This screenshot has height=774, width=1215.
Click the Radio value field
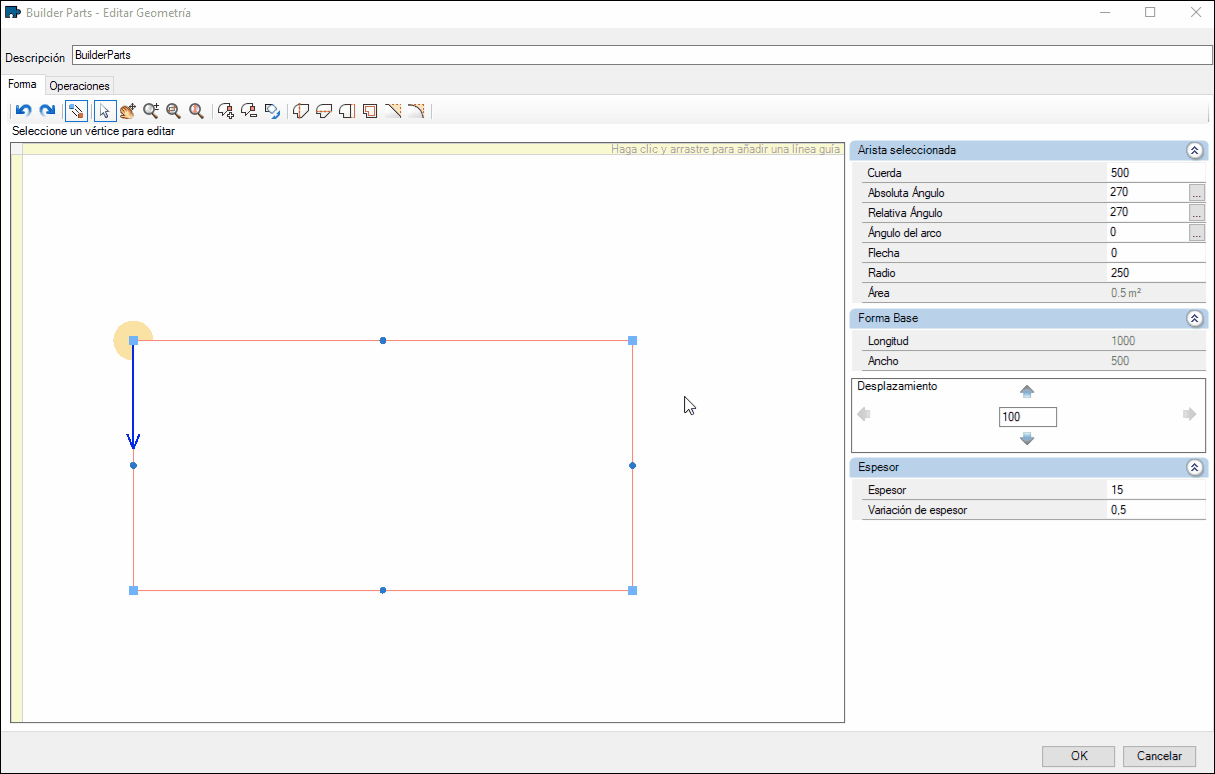pyautogui.click(x=1157, y=273)
